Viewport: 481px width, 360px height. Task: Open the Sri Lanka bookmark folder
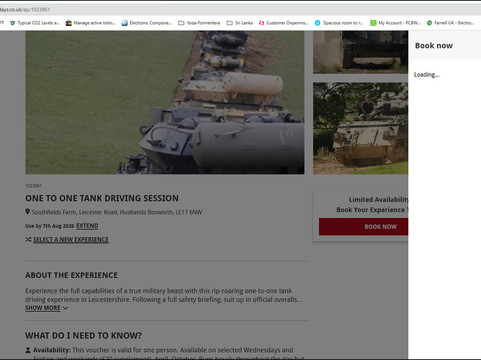point(239,23)
